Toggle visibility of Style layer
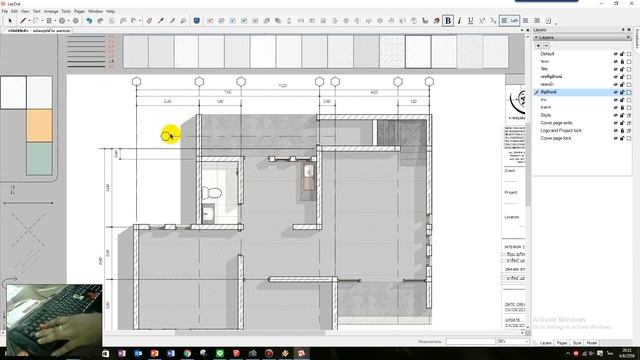Screen dimensions: 640x360 [x=616, y=115]
